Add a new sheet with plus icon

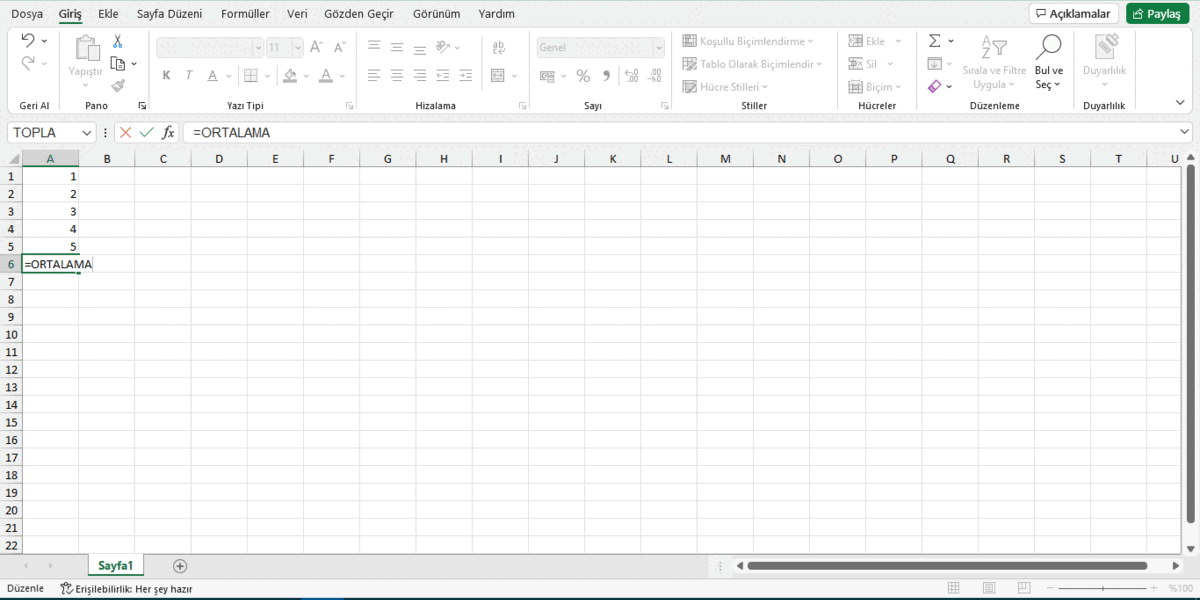pos(180,566)
